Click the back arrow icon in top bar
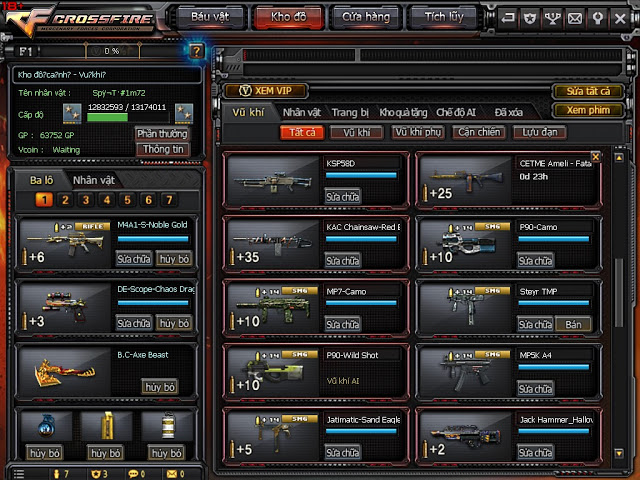 coord(508,18)
